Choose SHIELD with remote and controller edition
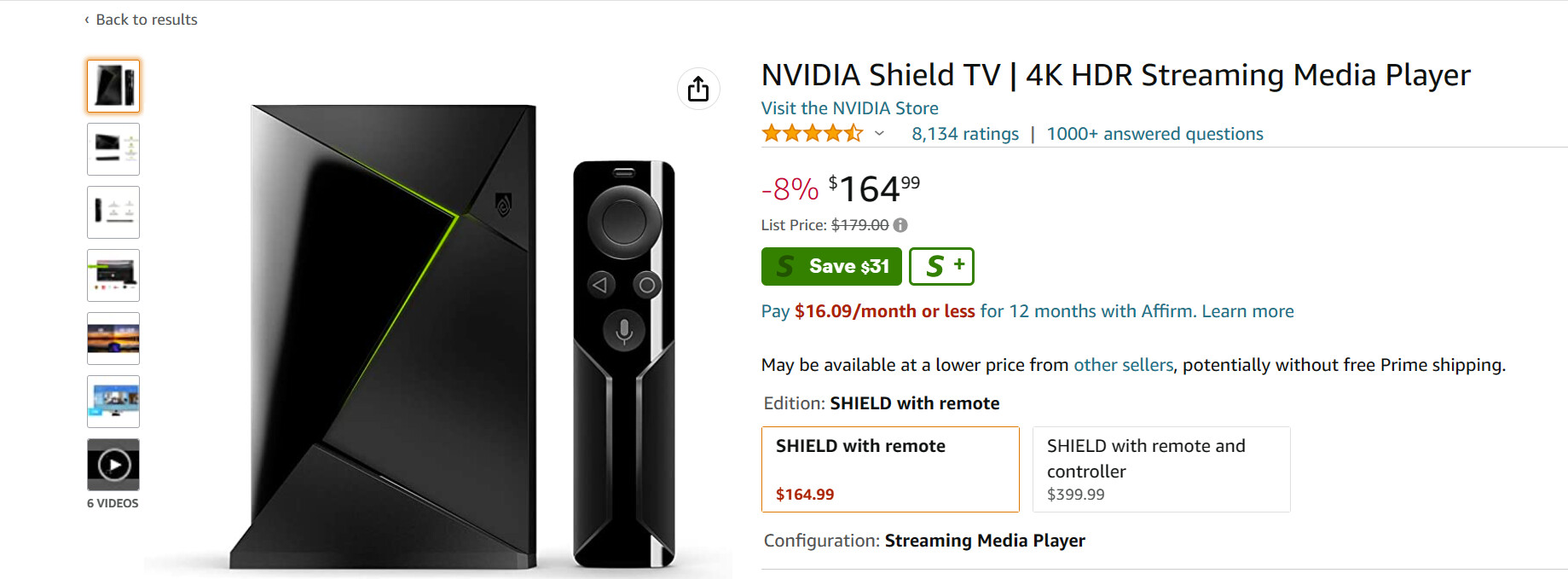 [1160, 469]
